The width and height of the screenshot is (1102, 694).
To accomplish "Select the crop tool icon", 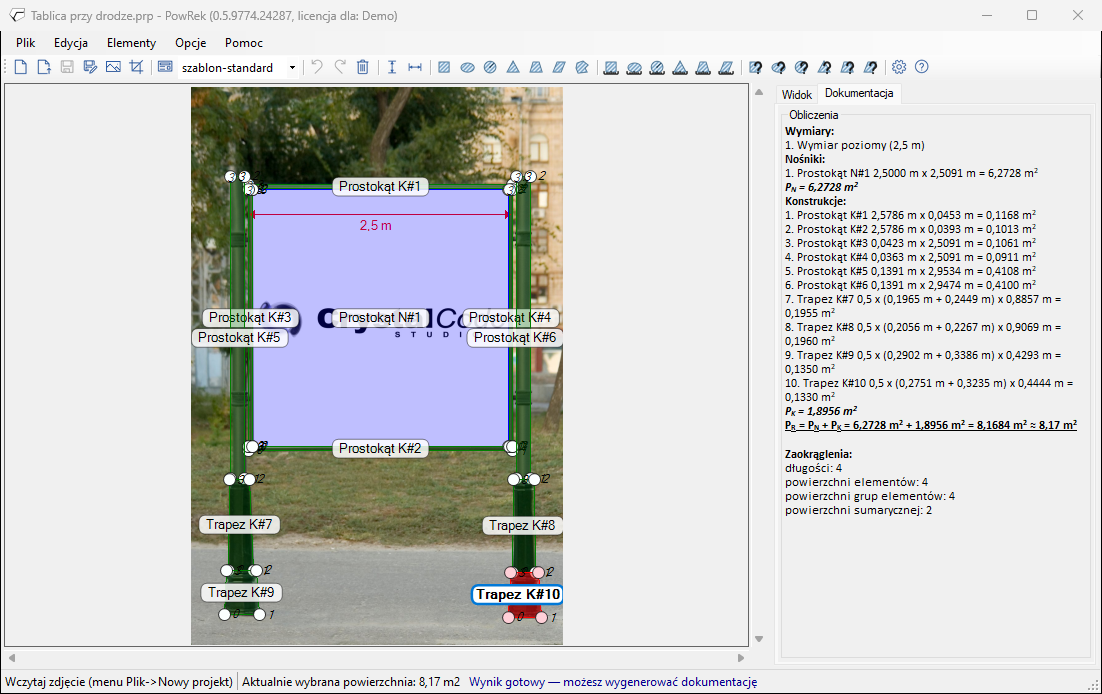I will [x=136, y=68].
